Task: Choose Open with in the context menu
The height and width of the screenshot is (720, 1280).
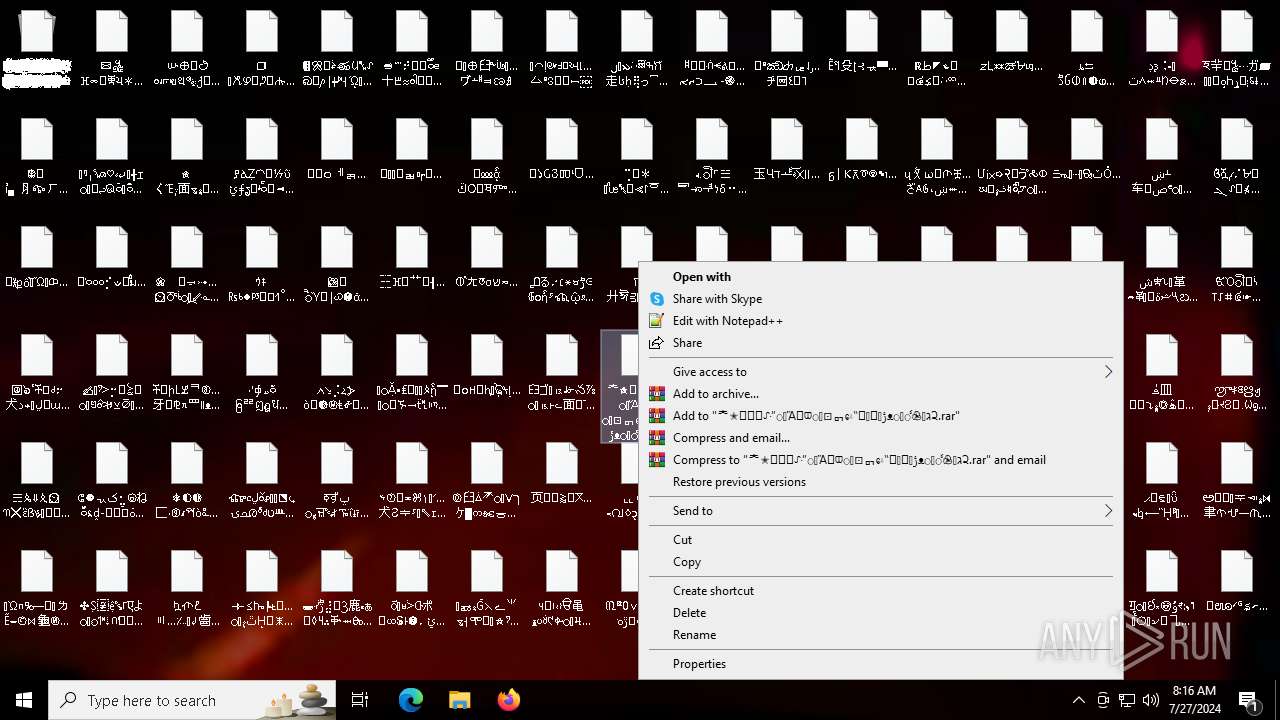Action: pyautogui.click(x=701, y=277)
